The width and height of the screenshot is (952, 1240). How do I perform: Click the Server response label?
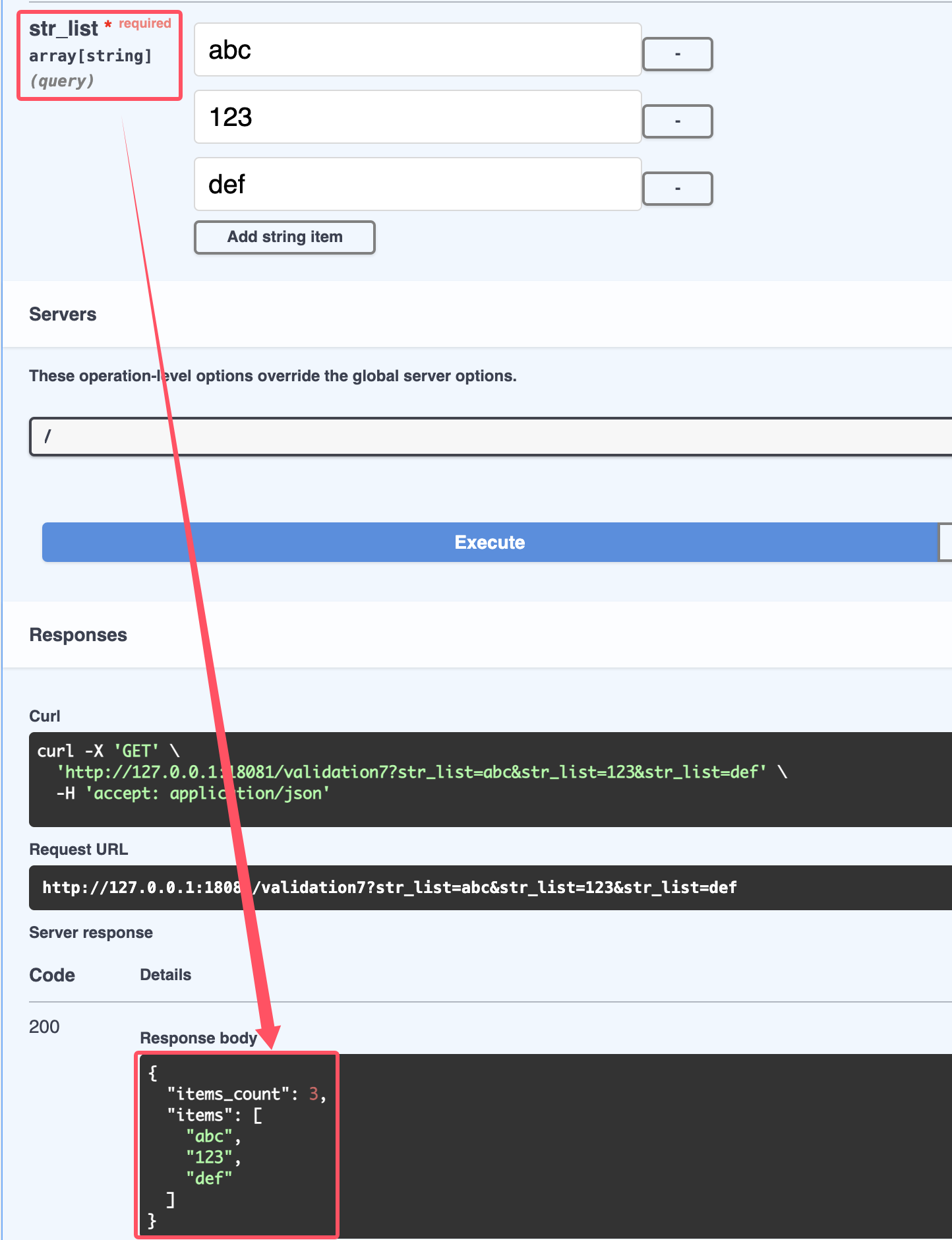point(91,933)
